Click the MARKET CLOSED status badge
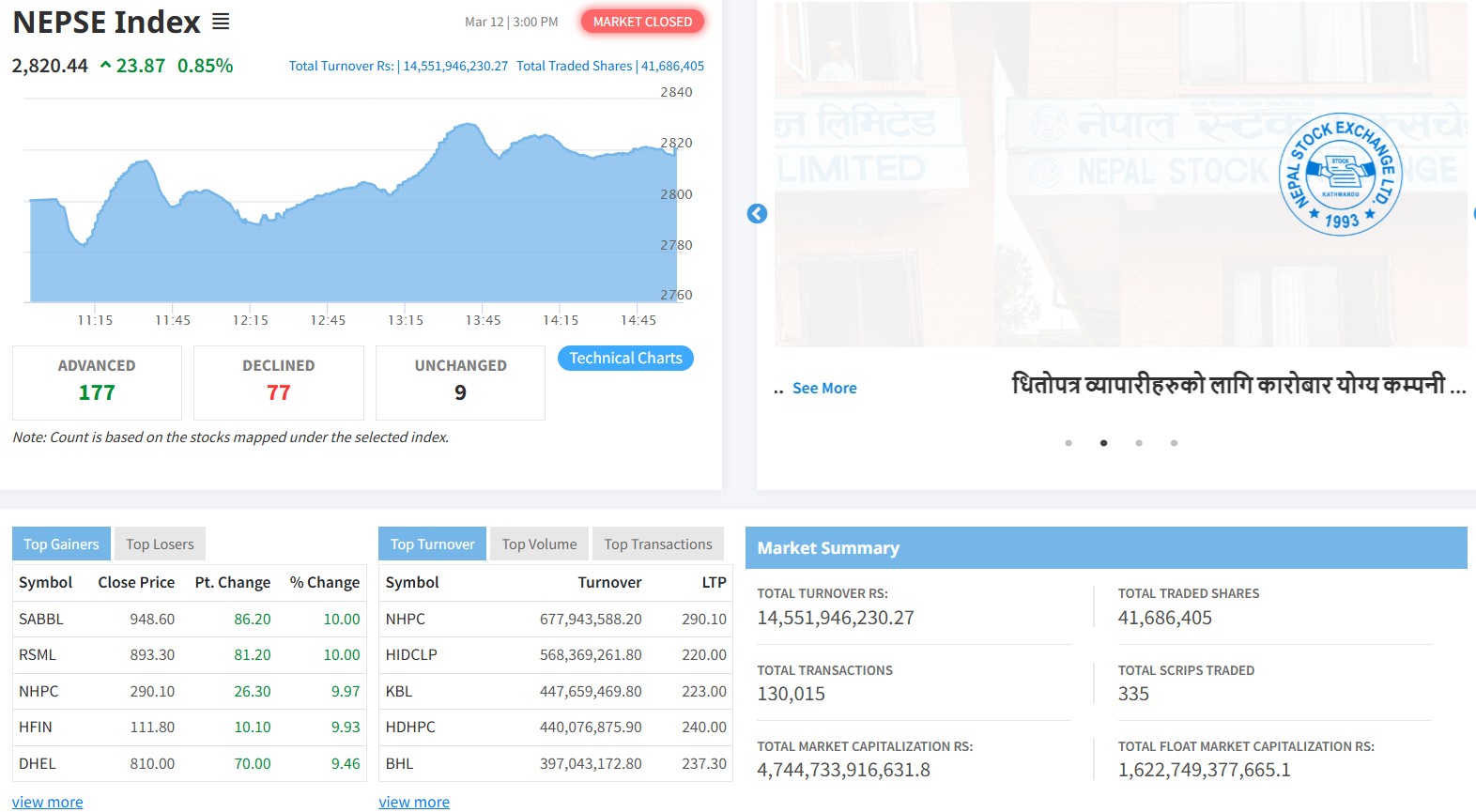The width and height of the screenshot is (1476, 812). click(642, 22)
